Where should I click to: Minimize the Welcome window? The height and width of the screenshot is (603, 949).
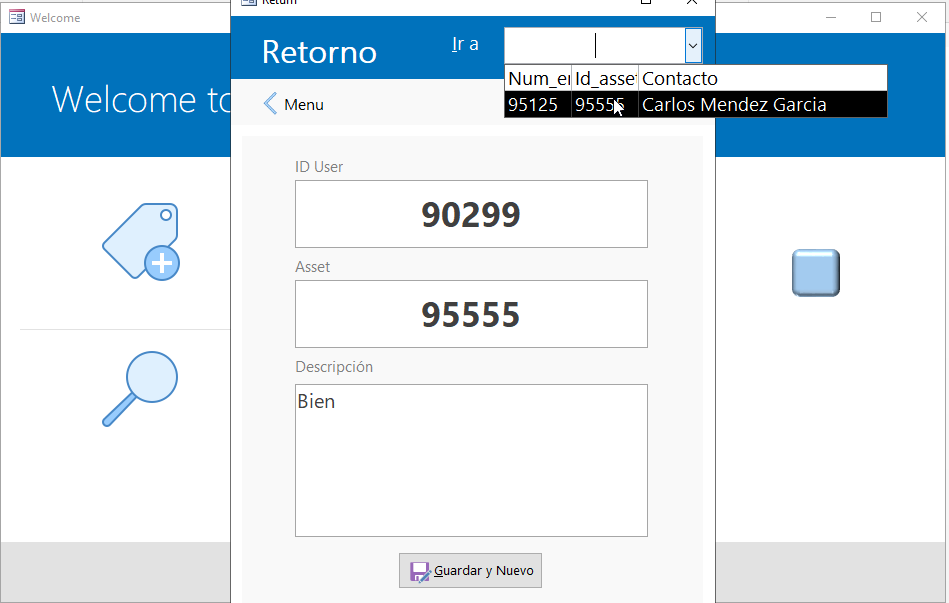click(831, 17)
